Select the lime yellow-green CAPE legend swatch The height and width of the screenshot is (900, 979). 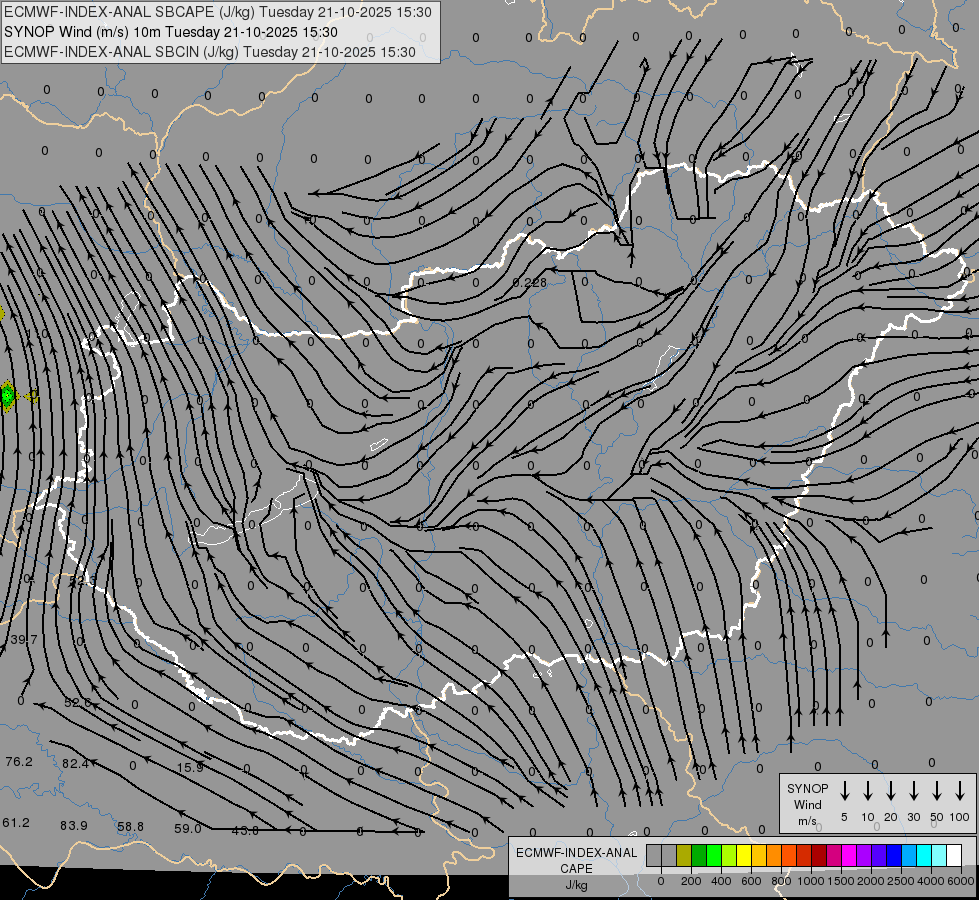click(x=729, y=855)
